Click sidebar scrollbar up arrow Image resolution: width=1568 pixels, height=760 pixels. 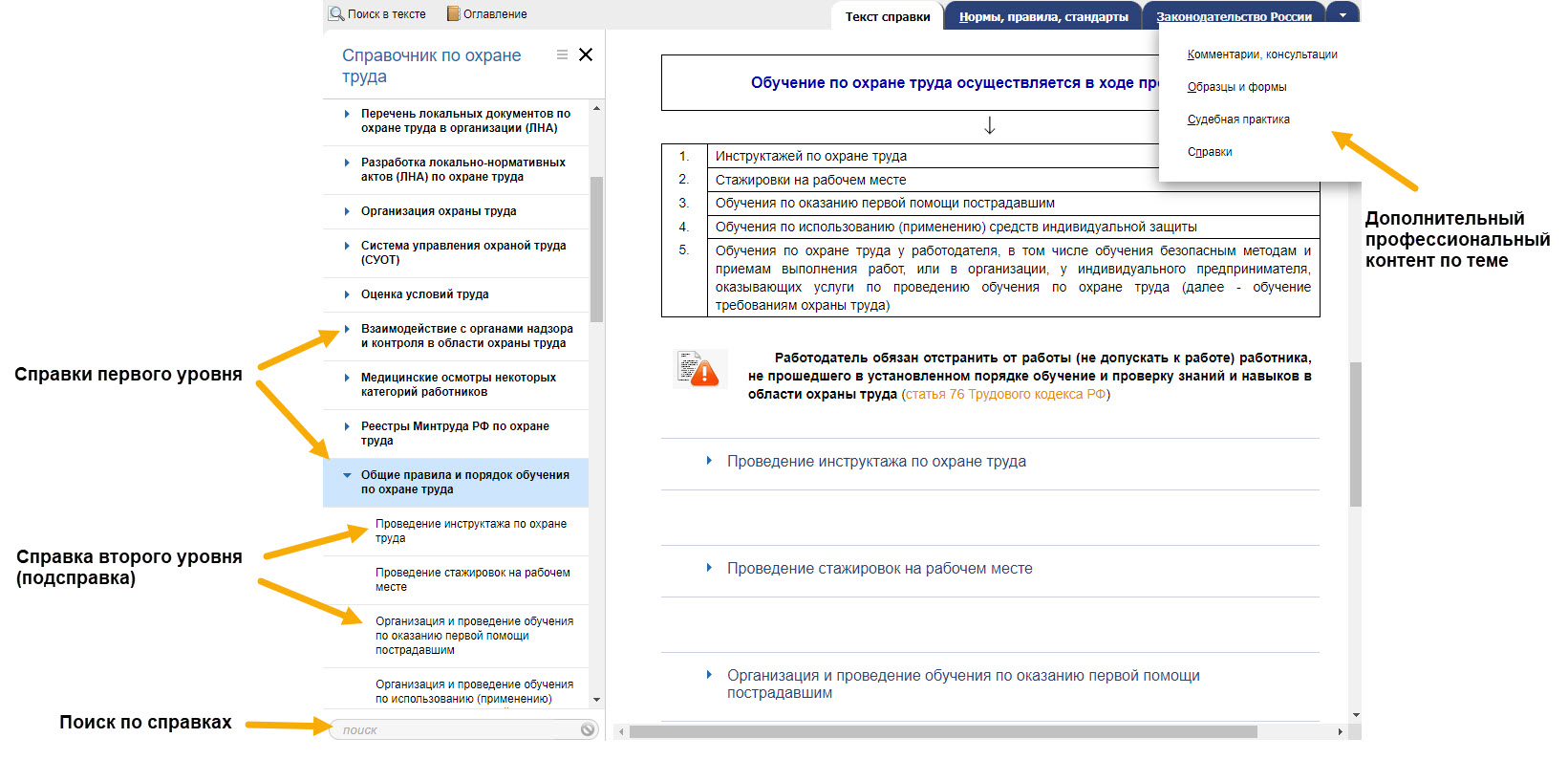coord(596,108)
